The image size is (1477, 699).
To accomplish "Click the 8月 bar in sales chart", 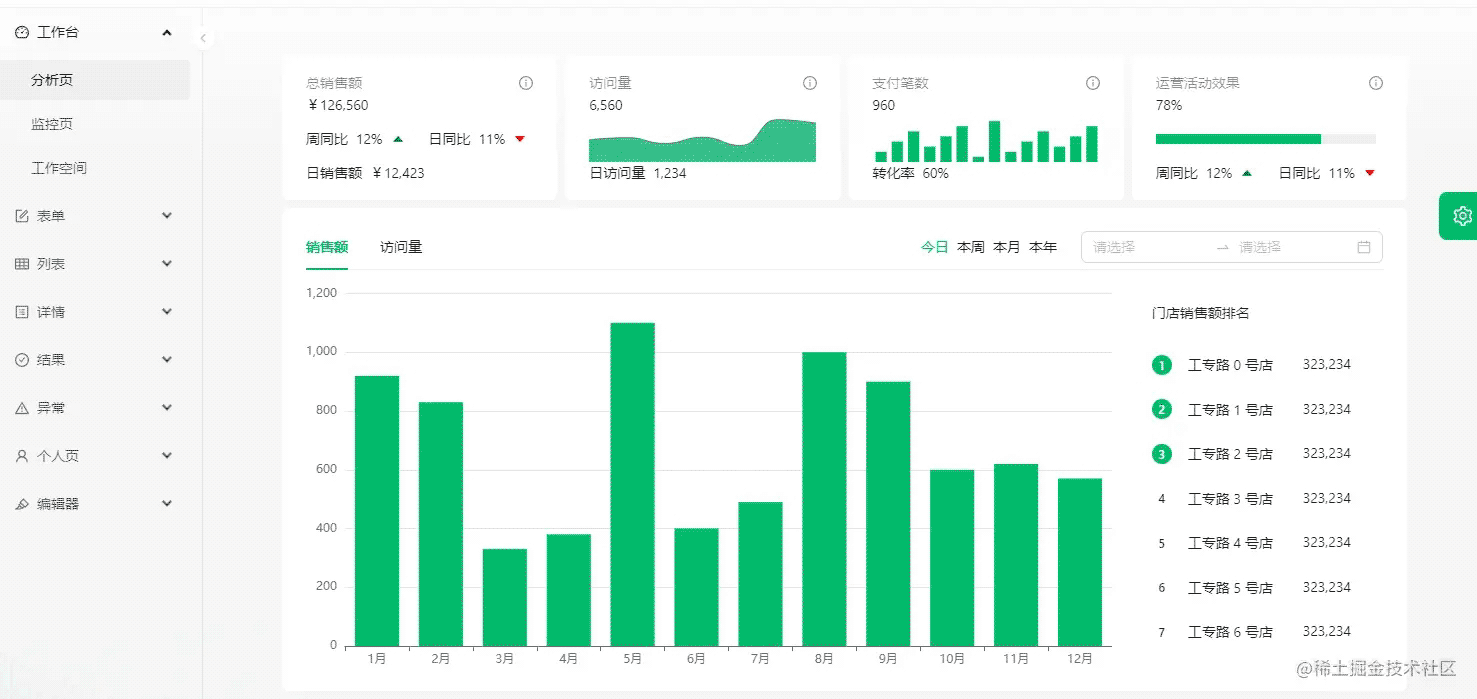I will click(x=824, y=499).
